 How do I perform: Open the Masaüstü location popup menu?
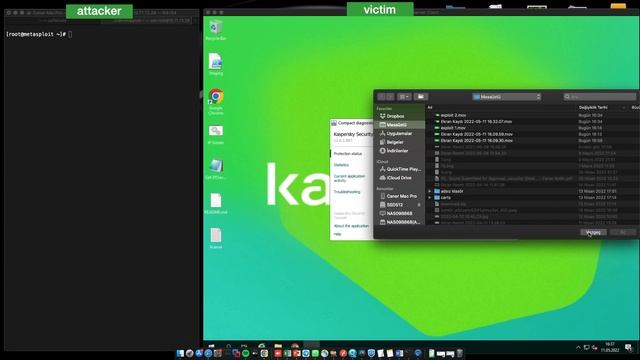(507, 97)
